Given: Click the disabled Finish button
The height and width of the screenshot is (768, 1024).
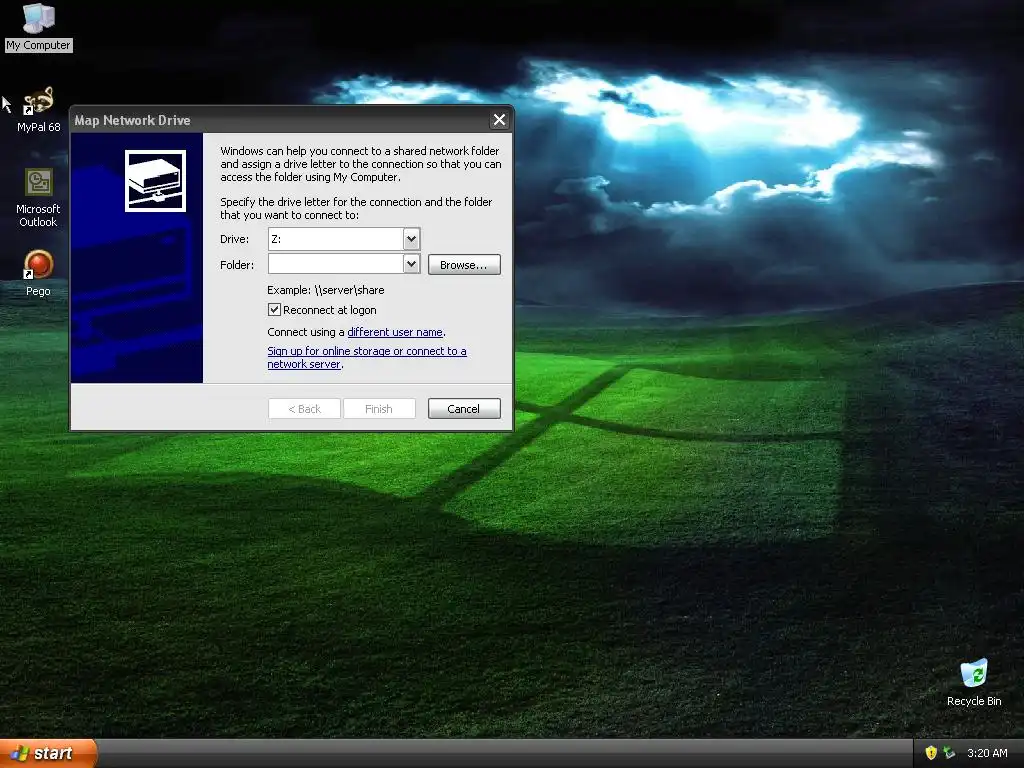Looking at the screenshot, I should click(x=379, y=409).
